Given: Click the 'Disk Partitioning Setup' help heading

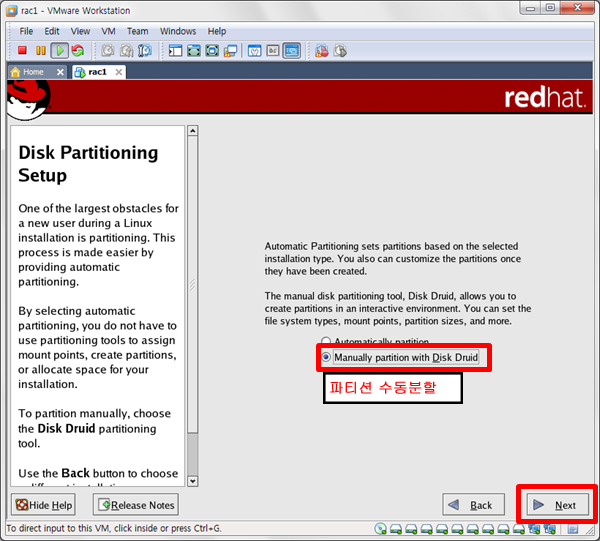Looking at the screenshot, I should 88,164.
